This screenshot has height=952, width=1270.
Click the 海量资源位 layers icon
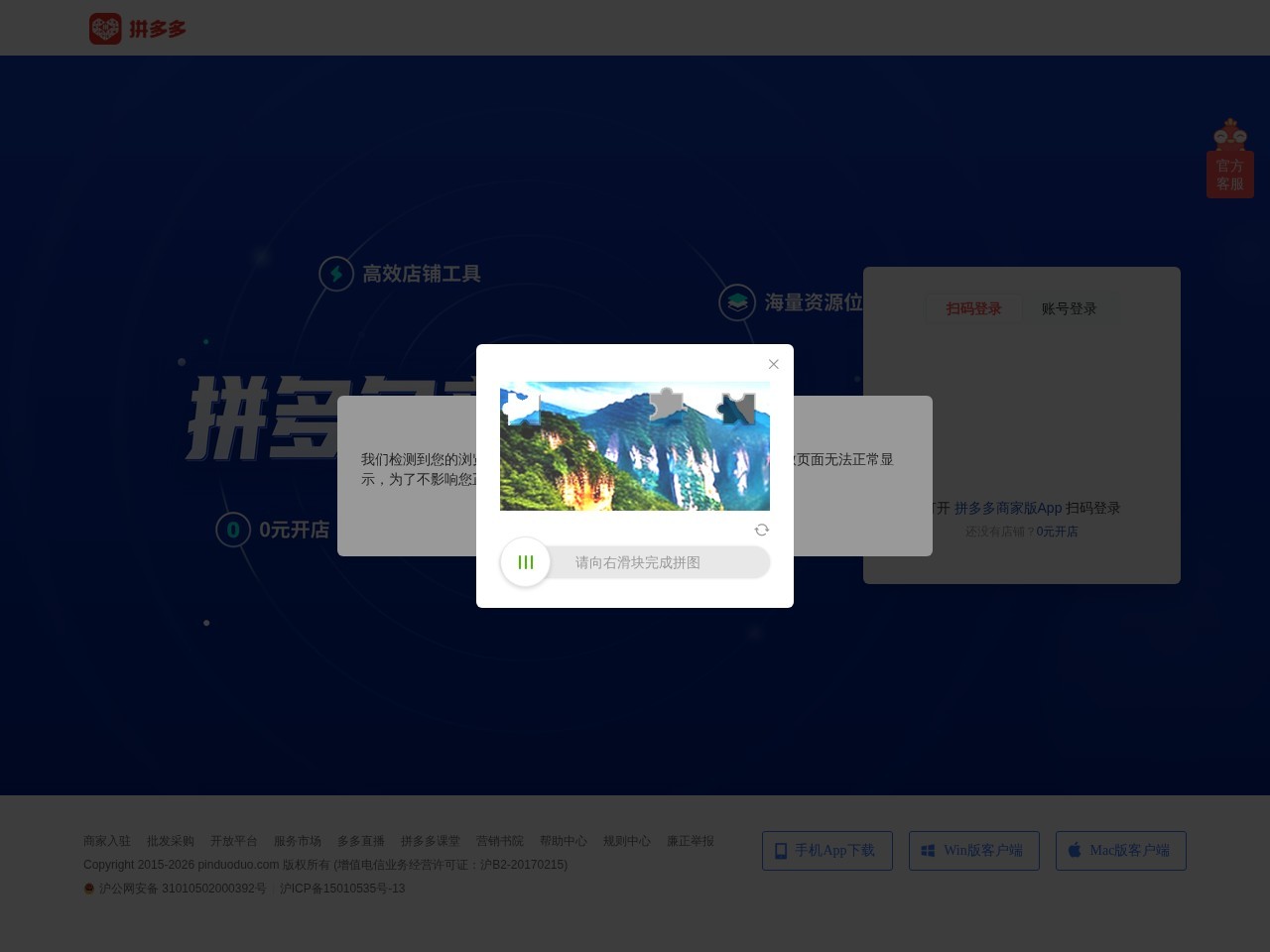737,302
